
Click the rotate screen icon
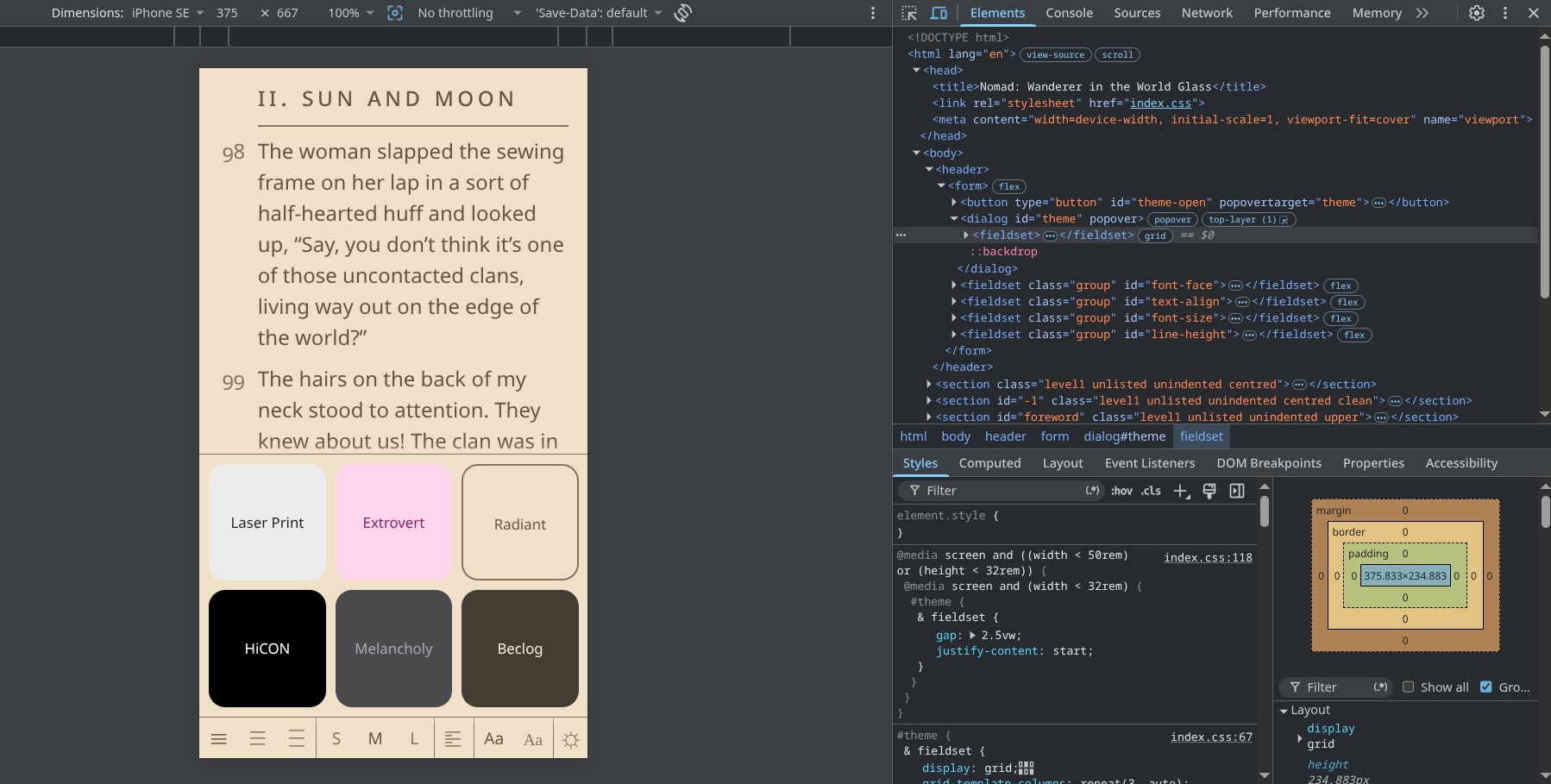click(683, 13)
